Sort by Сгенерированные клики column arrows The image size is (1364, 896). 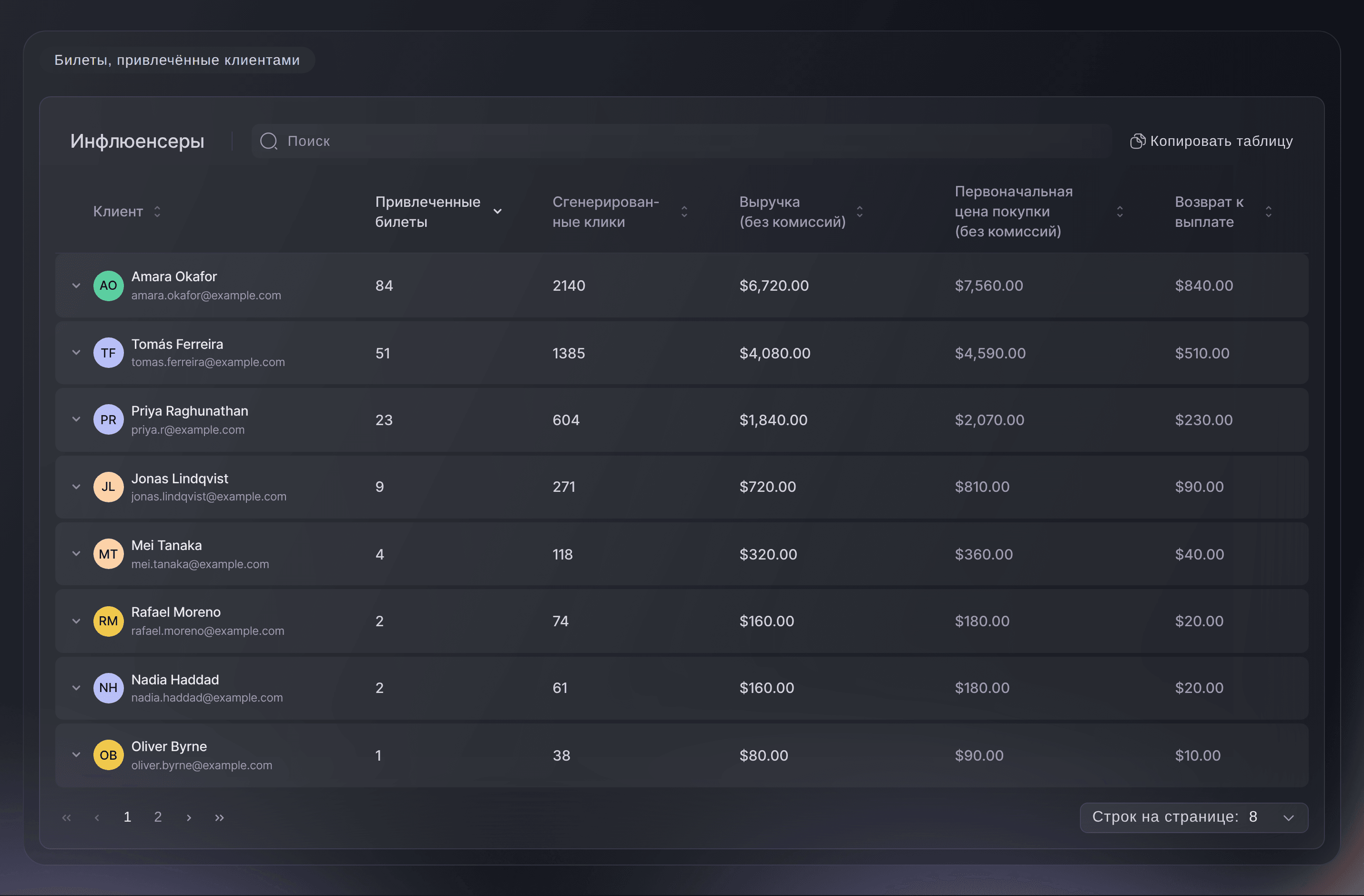coord(684,212)
